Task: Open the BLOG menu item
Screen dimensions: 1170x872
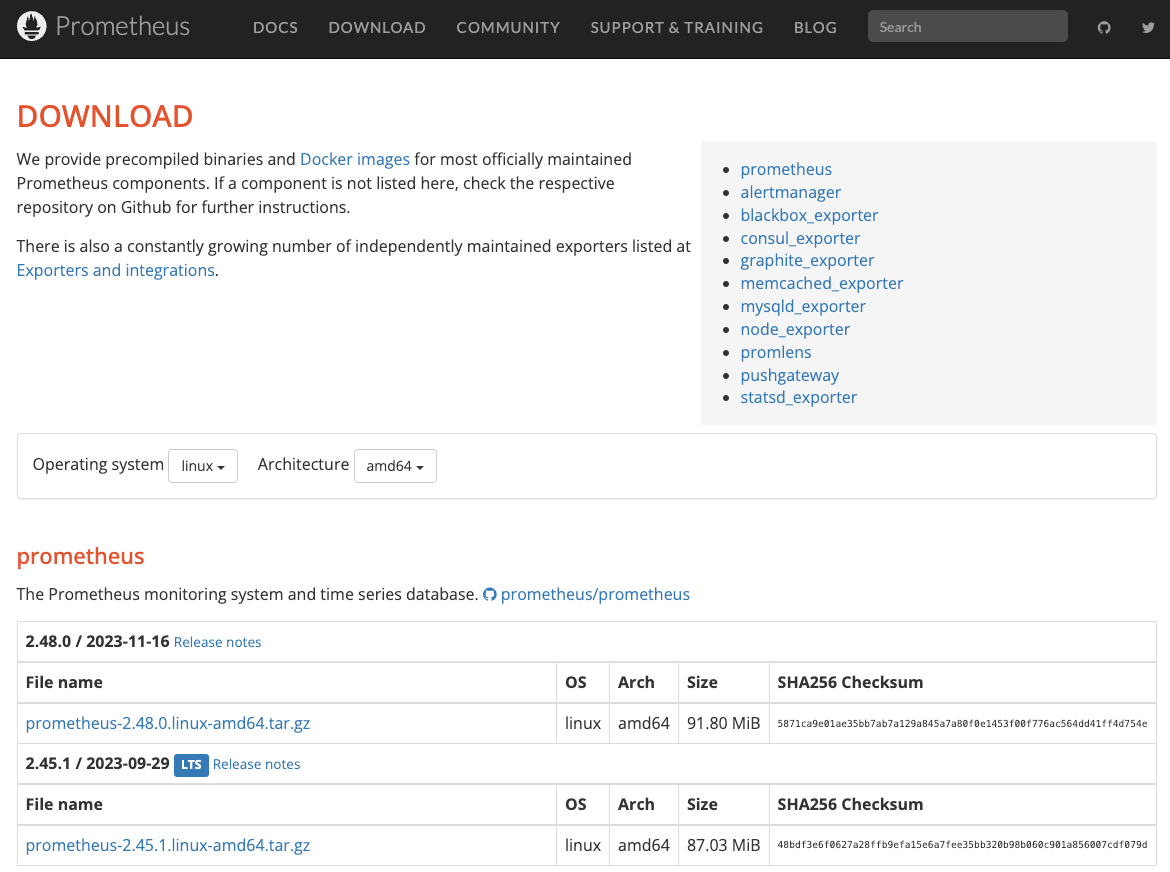Action: pos(815,28)
